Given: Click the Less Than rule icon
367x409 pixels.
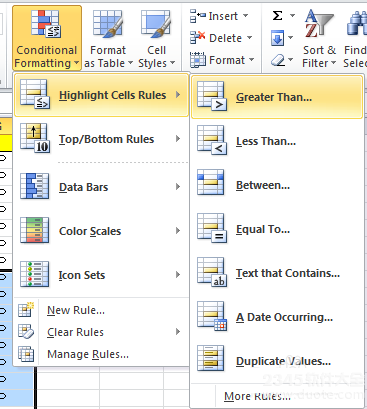Looking at the screenshot, I should [x=212, y=141].
